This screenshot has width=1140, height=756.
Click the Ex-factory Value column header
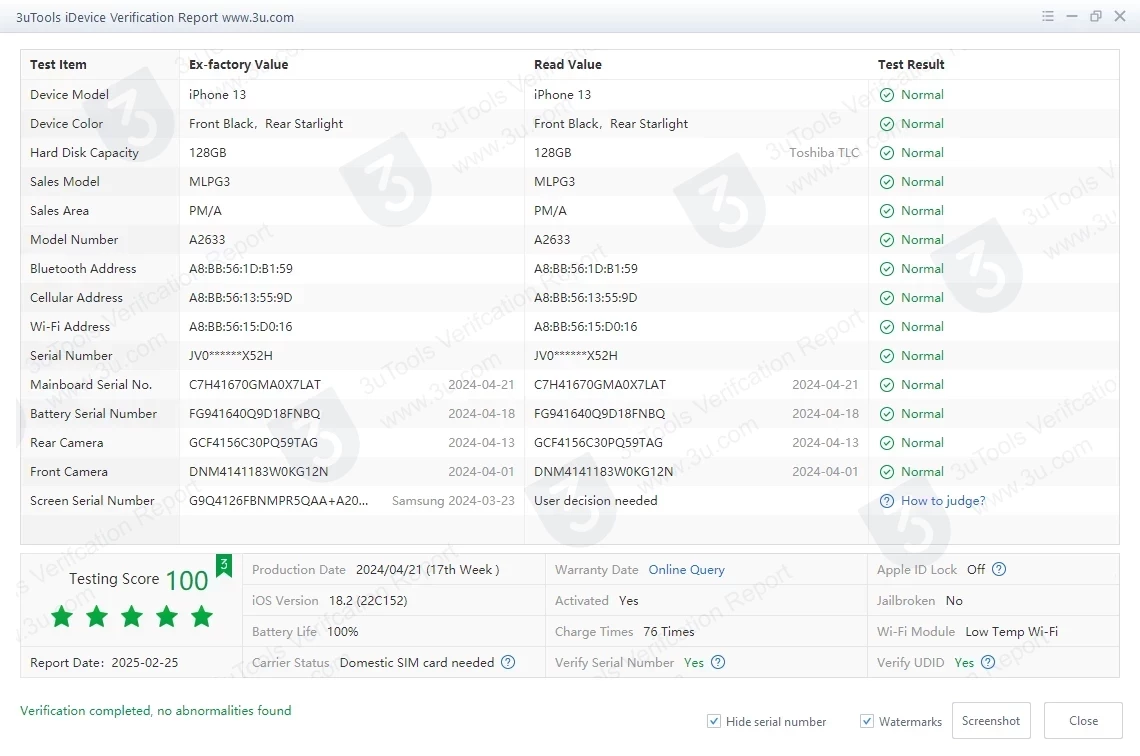[x=238, y=65]
